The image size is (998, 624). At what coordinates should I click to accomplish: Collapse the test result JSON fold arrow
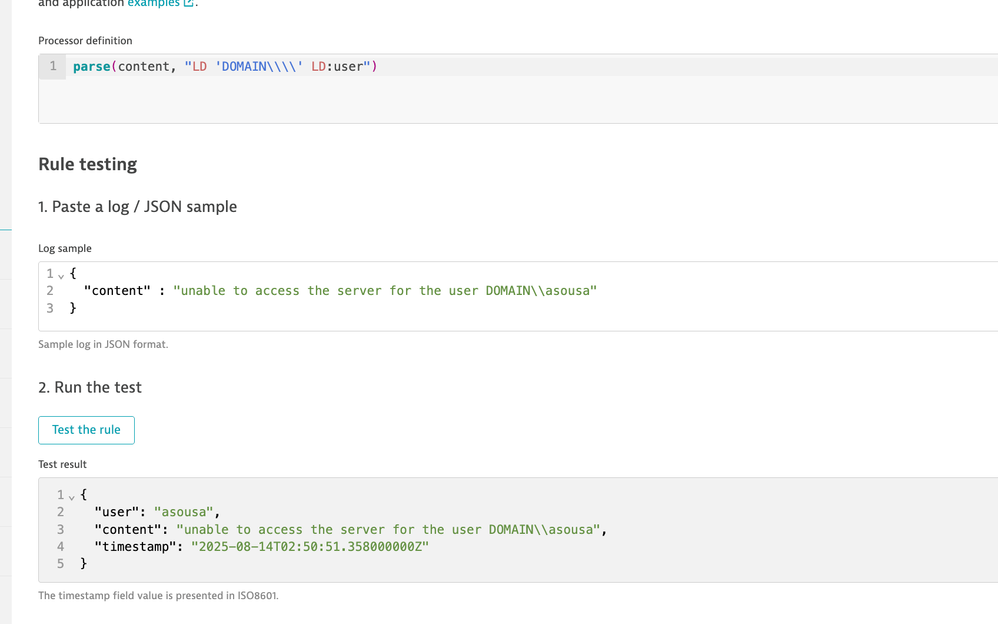[72, 496]
